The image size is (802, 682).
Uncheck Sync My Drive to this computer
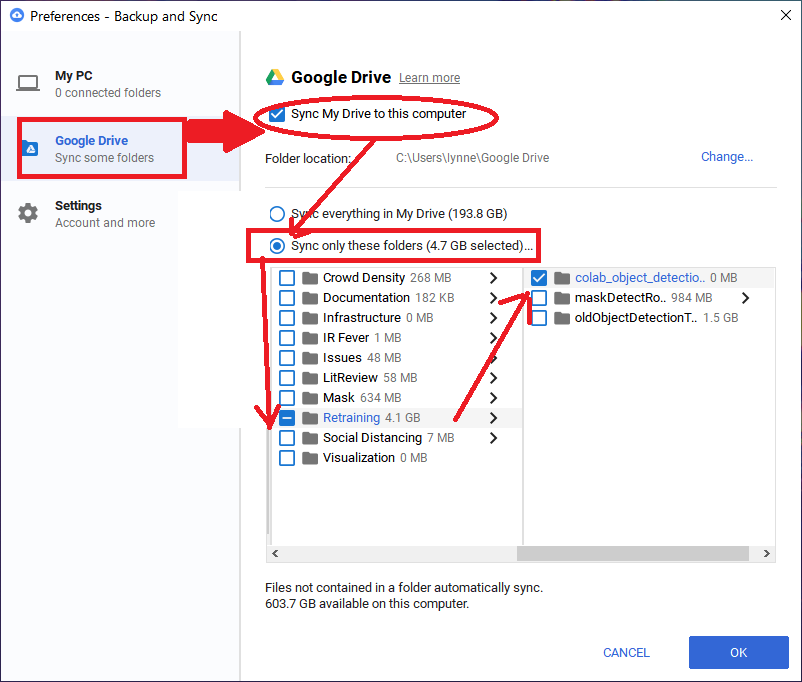[x=277, y=114]
